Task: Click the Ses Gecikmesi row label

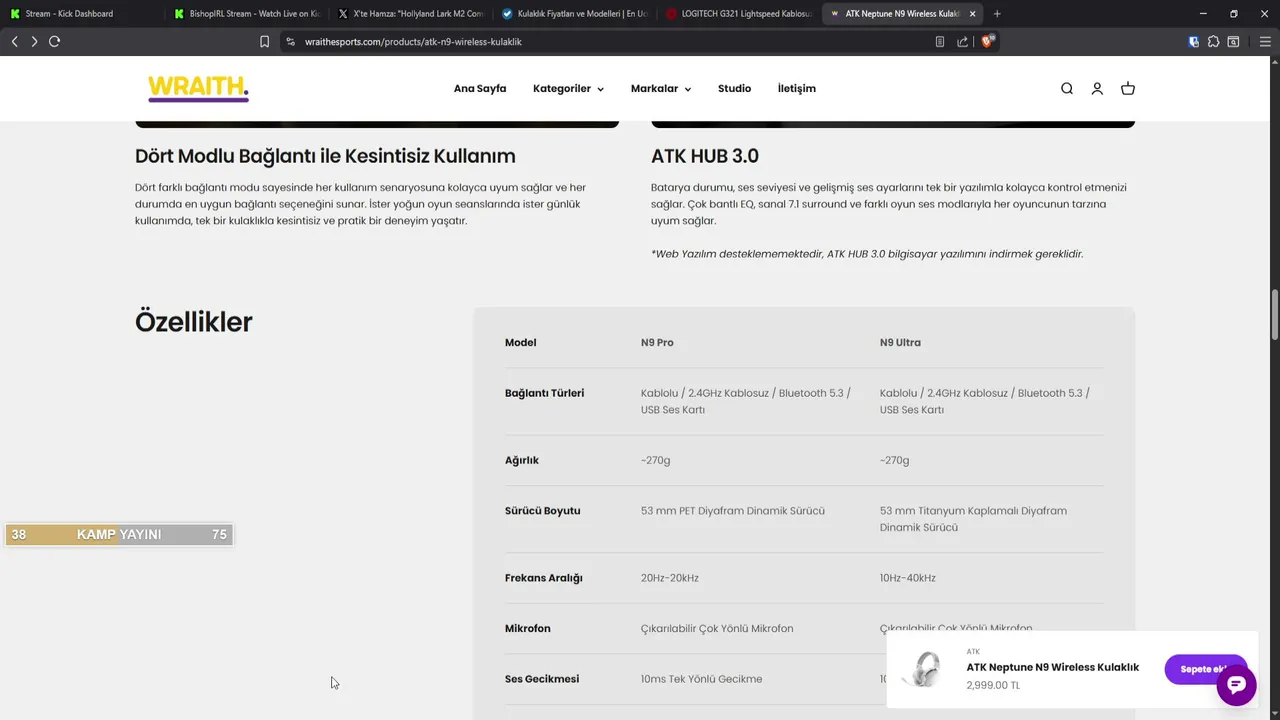Action: [542, 679]
